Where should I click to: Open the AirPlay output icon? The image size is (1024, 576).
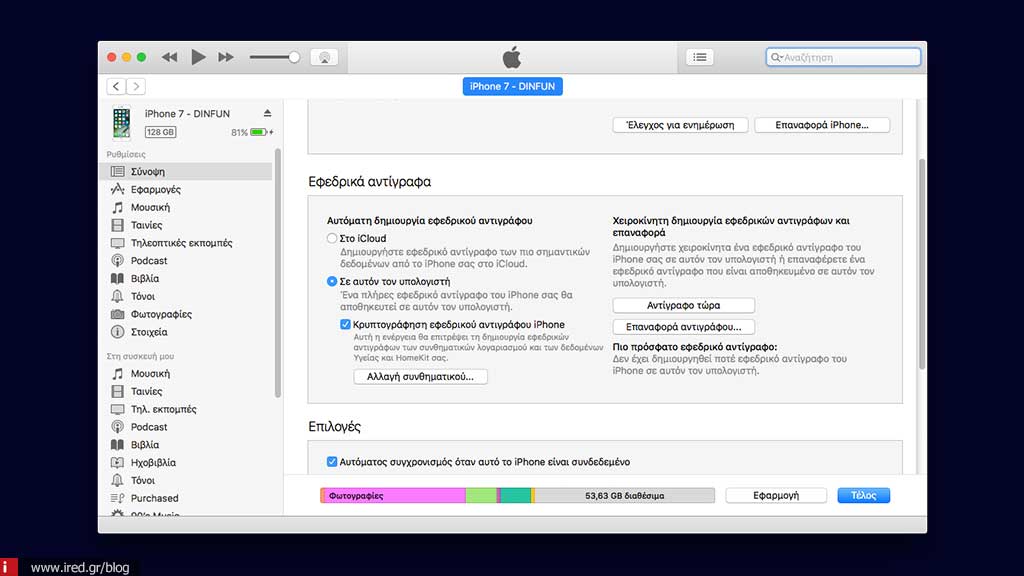325,57
